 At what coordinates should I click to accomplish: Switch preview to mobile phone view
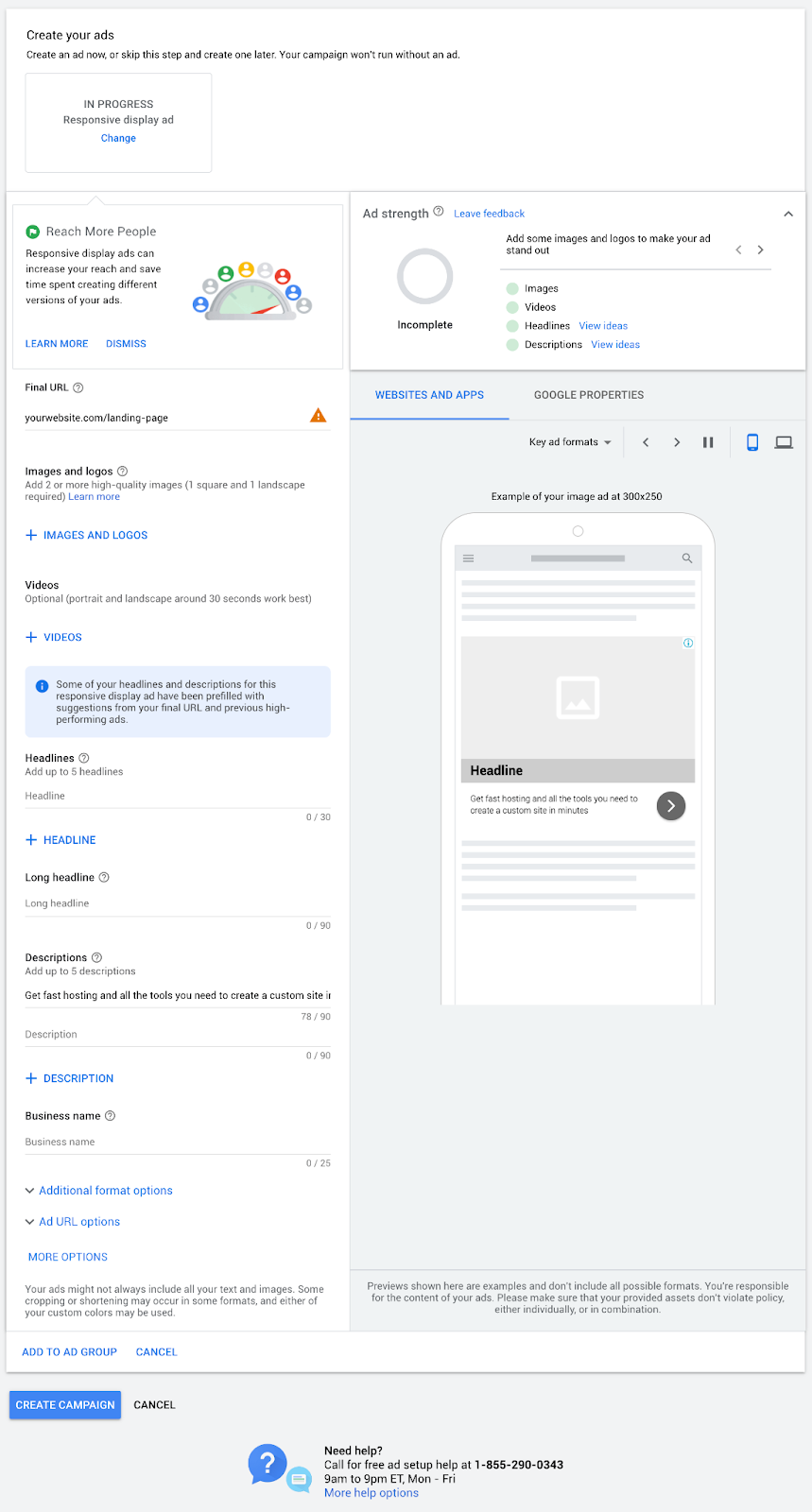[752, 442]
